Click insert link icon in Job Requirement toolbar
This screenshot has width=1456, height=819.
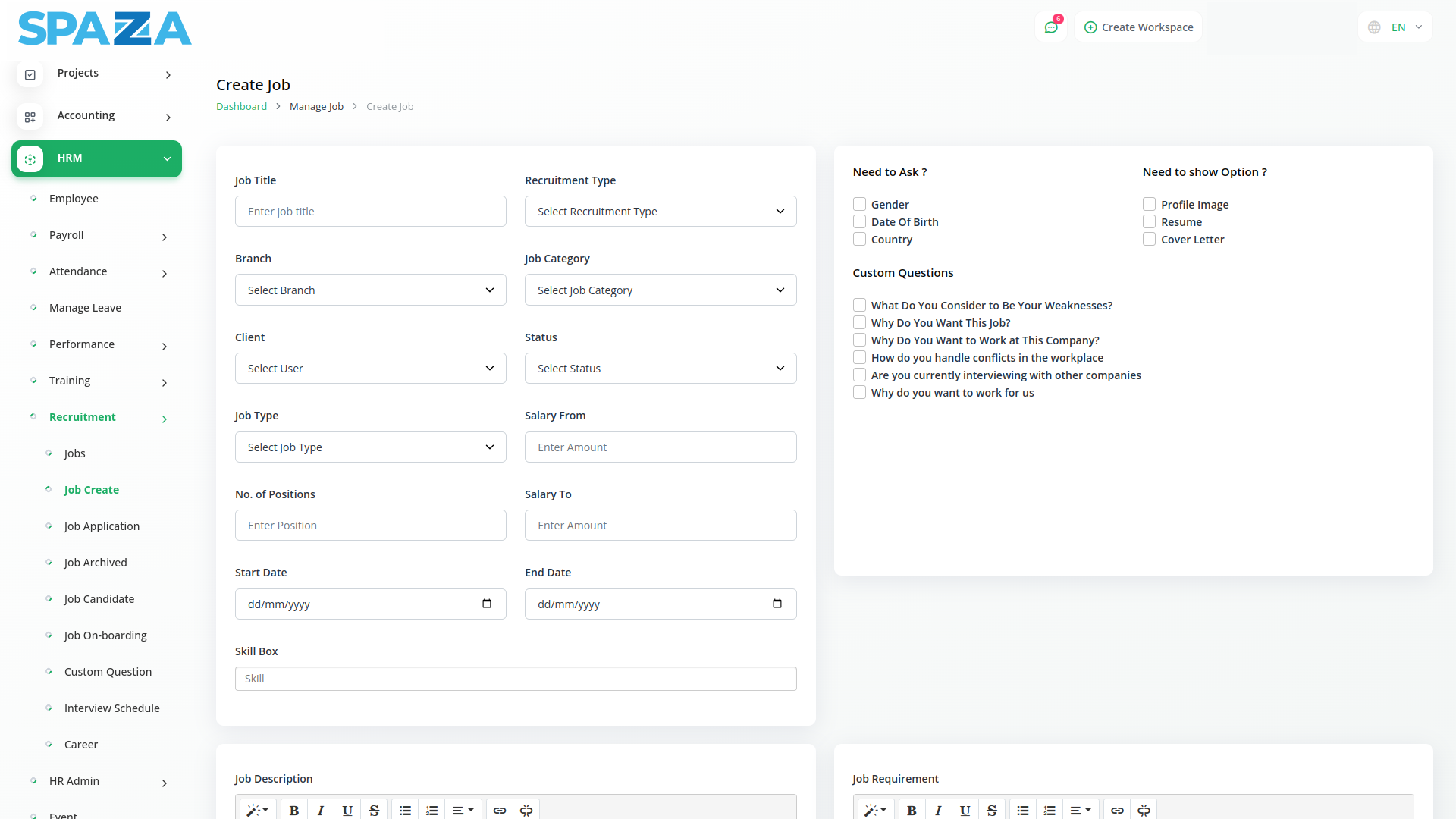point(1117,810)
